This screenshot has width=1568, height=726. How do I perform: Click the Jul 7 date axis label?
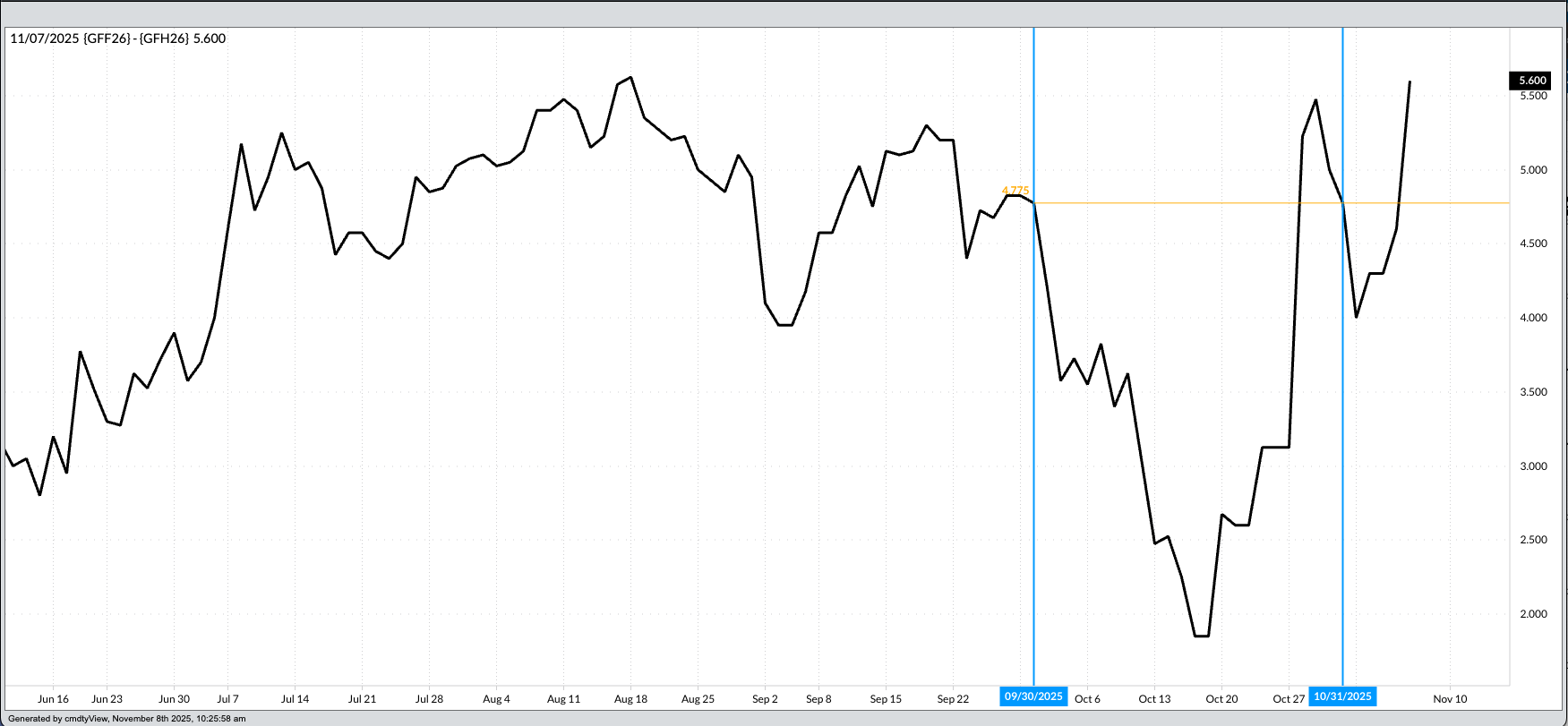tap(227, 699)
